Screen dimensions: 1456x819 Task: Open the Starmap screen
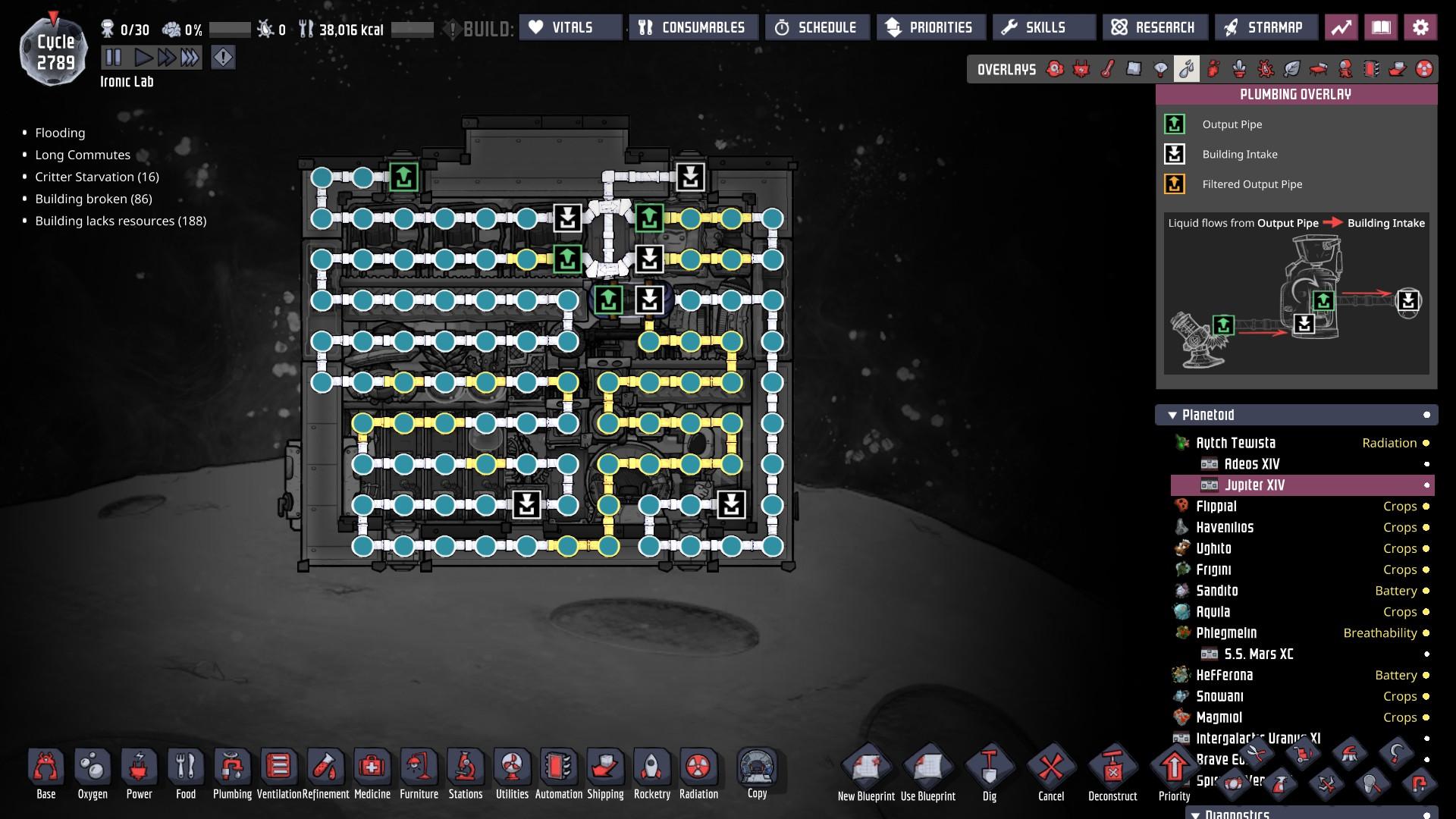(1265, 28)
